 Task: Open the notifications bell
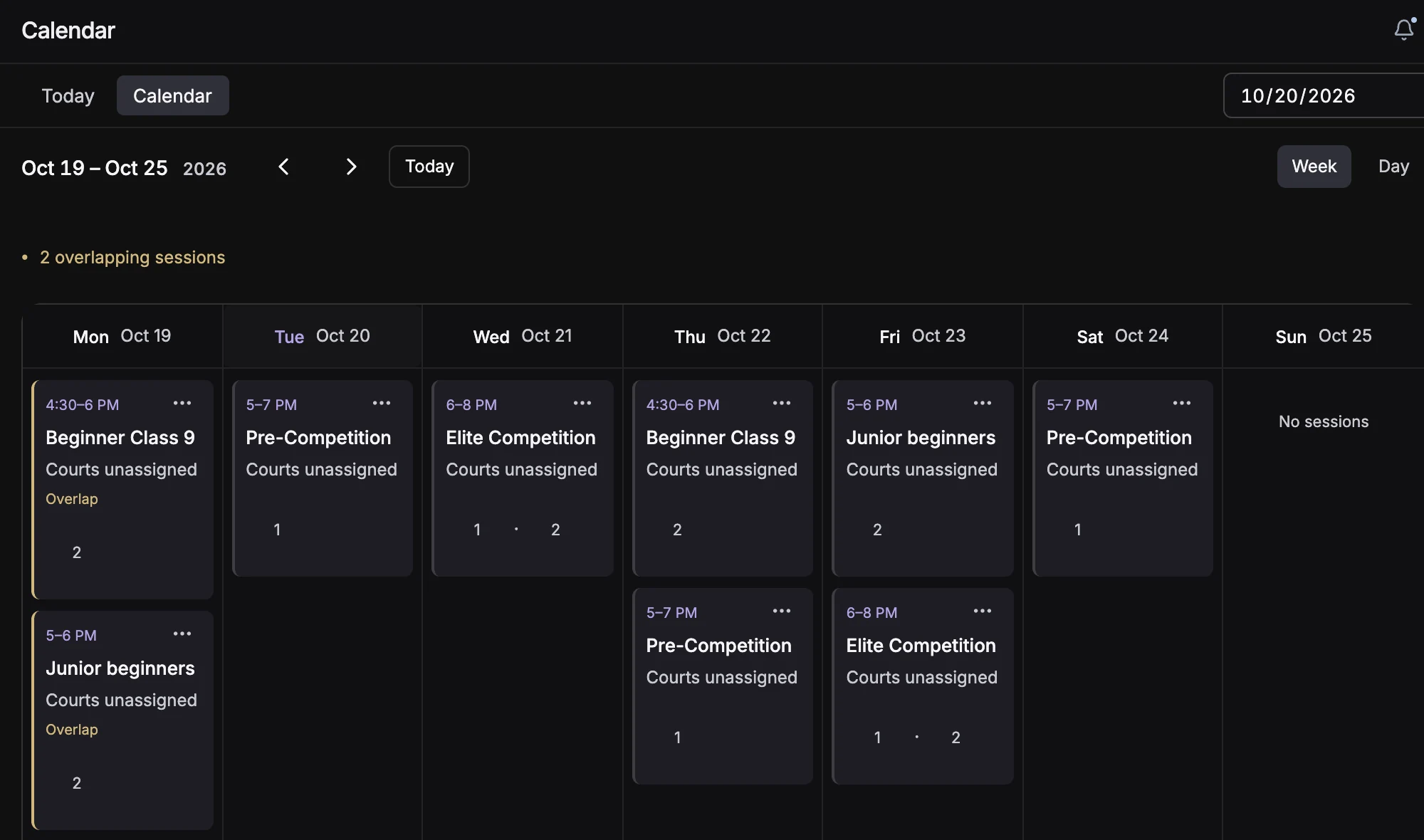1404,29
